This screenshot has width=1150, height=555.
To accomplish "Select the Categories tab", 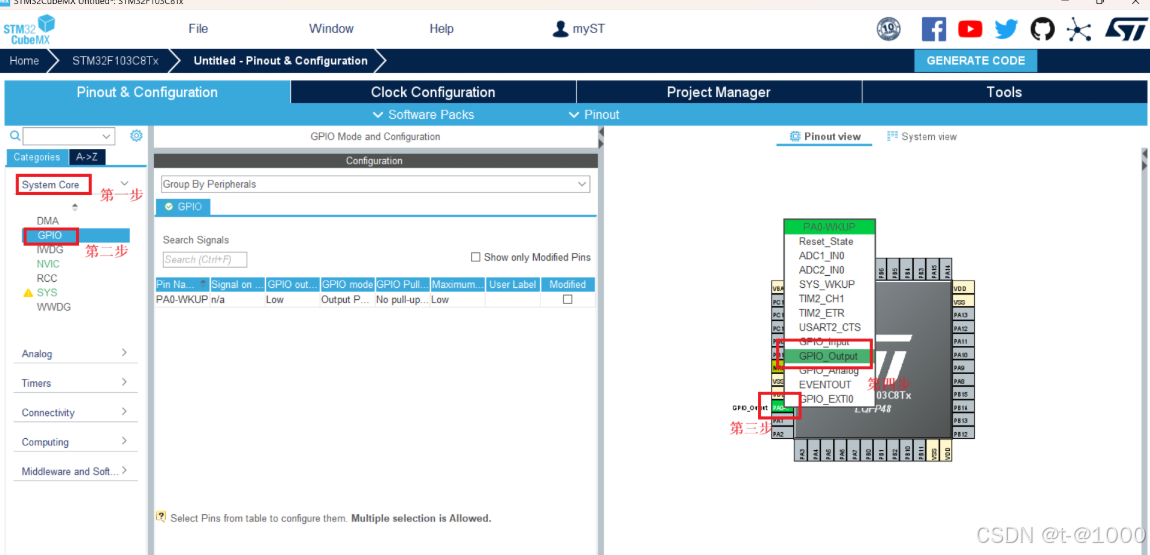I will 37,157.
